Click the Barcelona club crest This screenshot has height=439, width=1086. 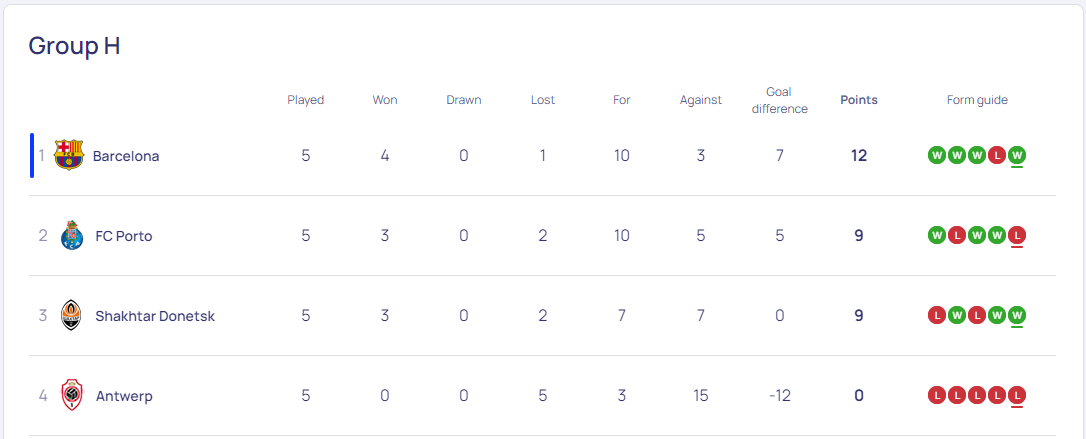pos(69,155)
